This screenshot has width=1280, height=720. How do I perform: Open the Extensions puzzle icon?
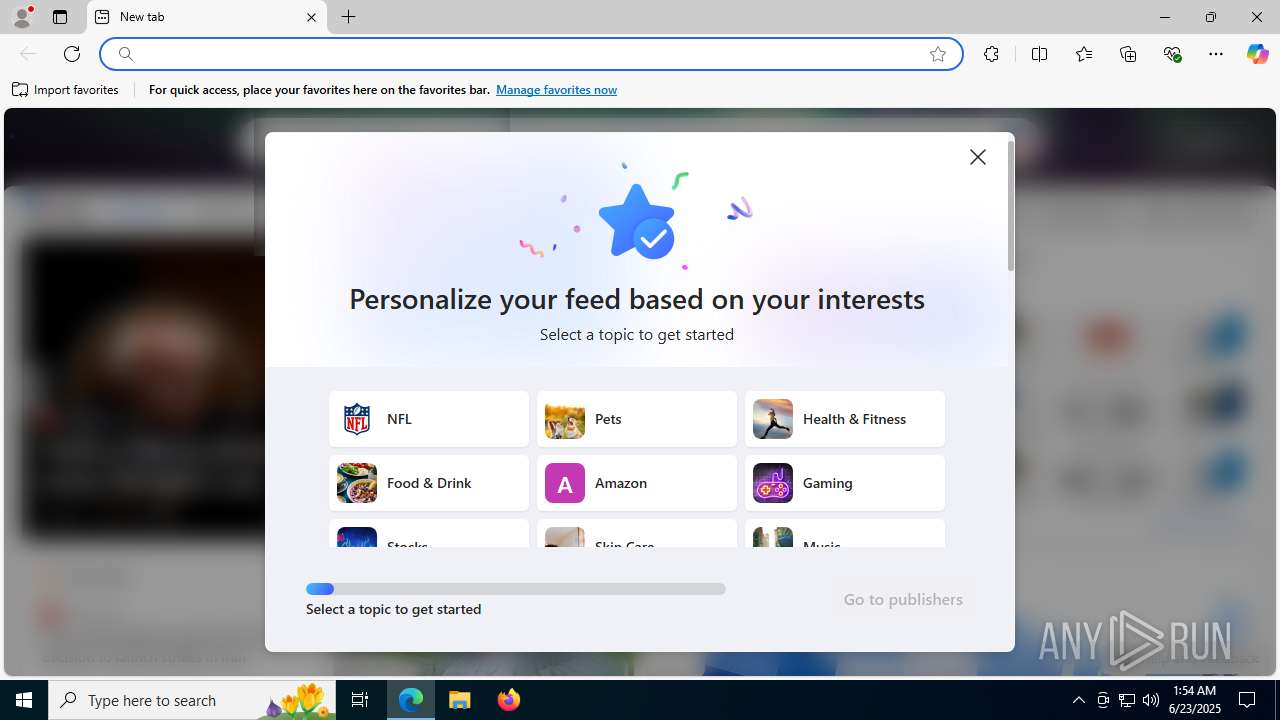(991, 54)
